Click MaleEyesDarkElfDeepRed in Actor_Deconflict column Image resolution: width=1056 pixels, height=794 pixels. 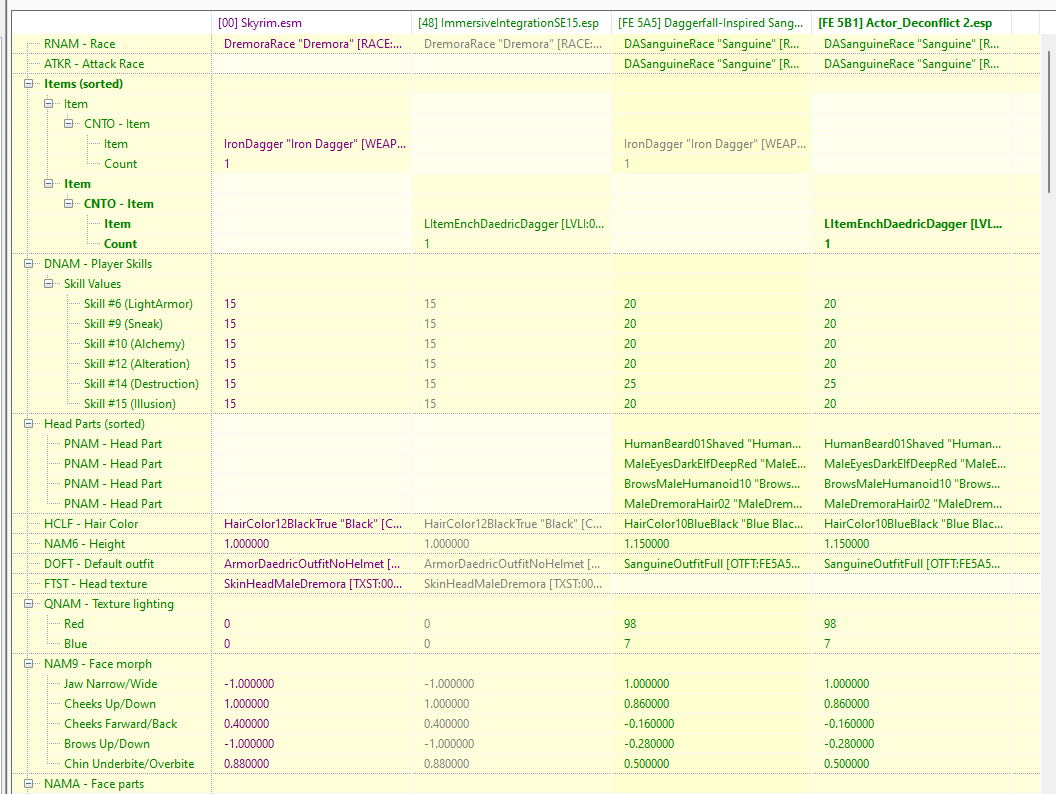(911, 464)
